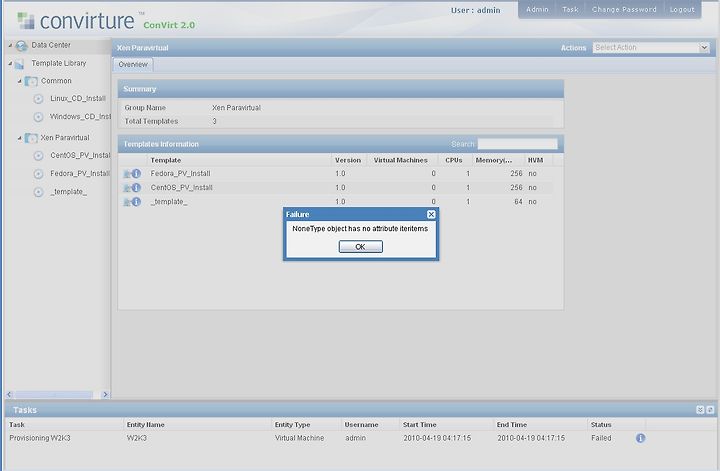
Task: Select CentOS_PV_Install in the tree
Action: pos(80,156)
